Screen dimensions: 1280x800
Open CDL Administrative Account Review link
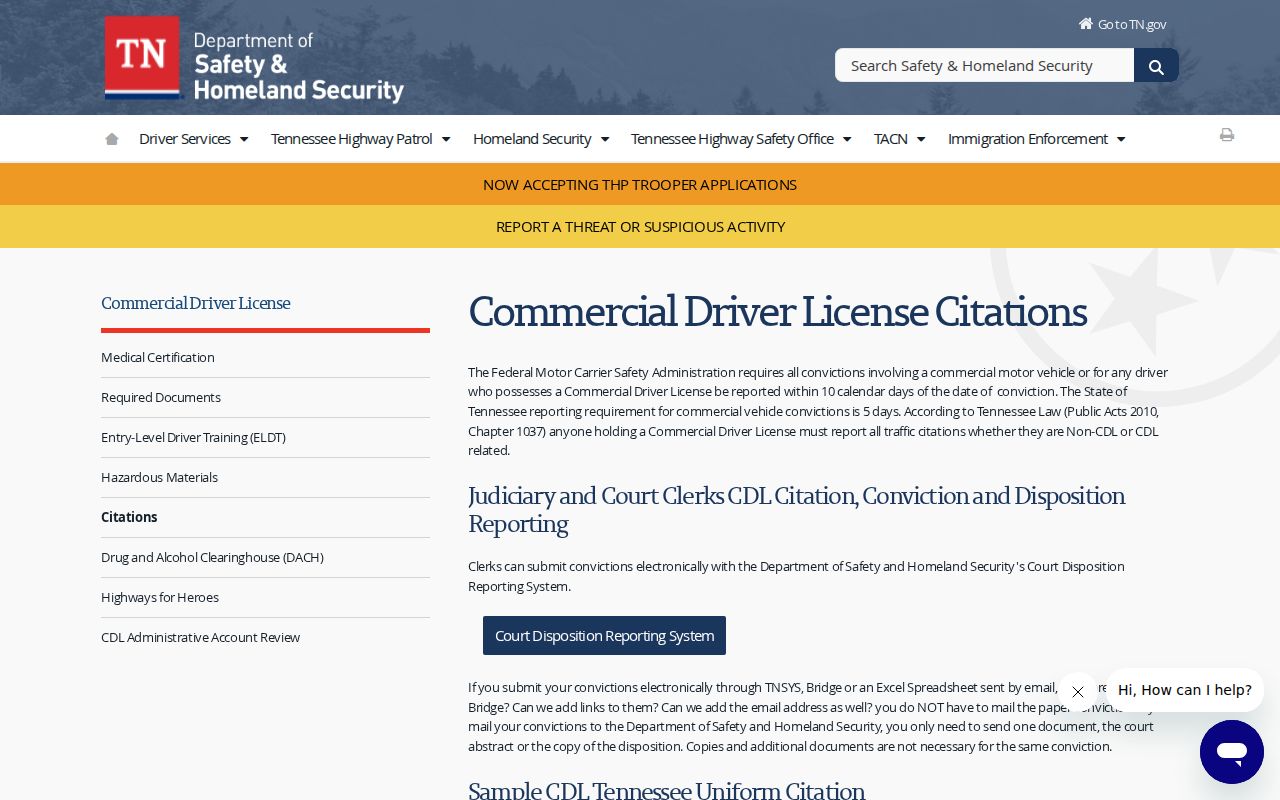click(200, 638)
